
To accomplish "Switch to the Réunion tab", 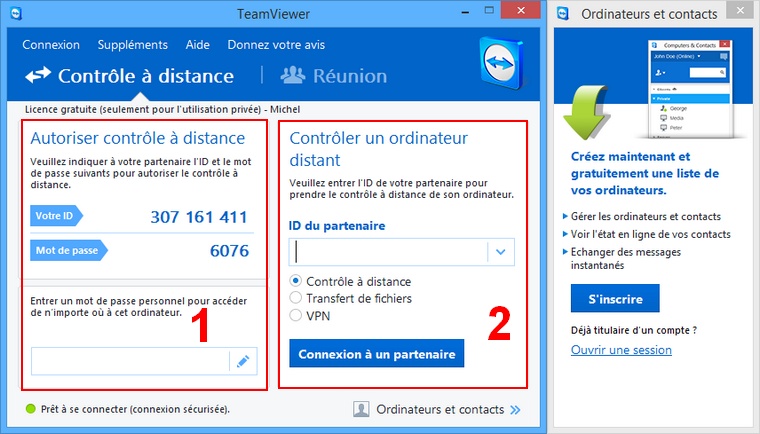I will pyautogui.click(x=334, y=76).
